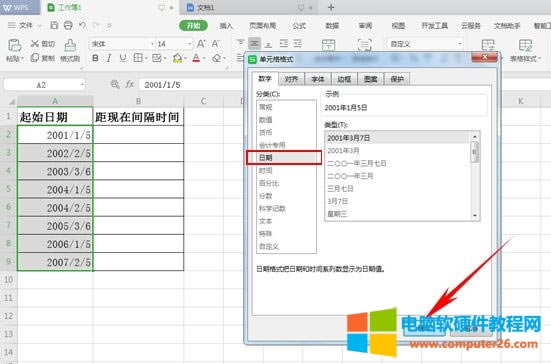
Task: Undo the last action
Action: [x=82, y=25]
